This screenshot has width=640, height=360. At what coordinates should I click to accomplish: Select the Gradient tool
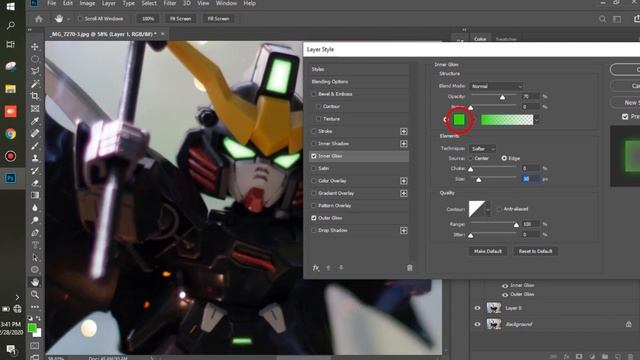[x=35, y=195]
